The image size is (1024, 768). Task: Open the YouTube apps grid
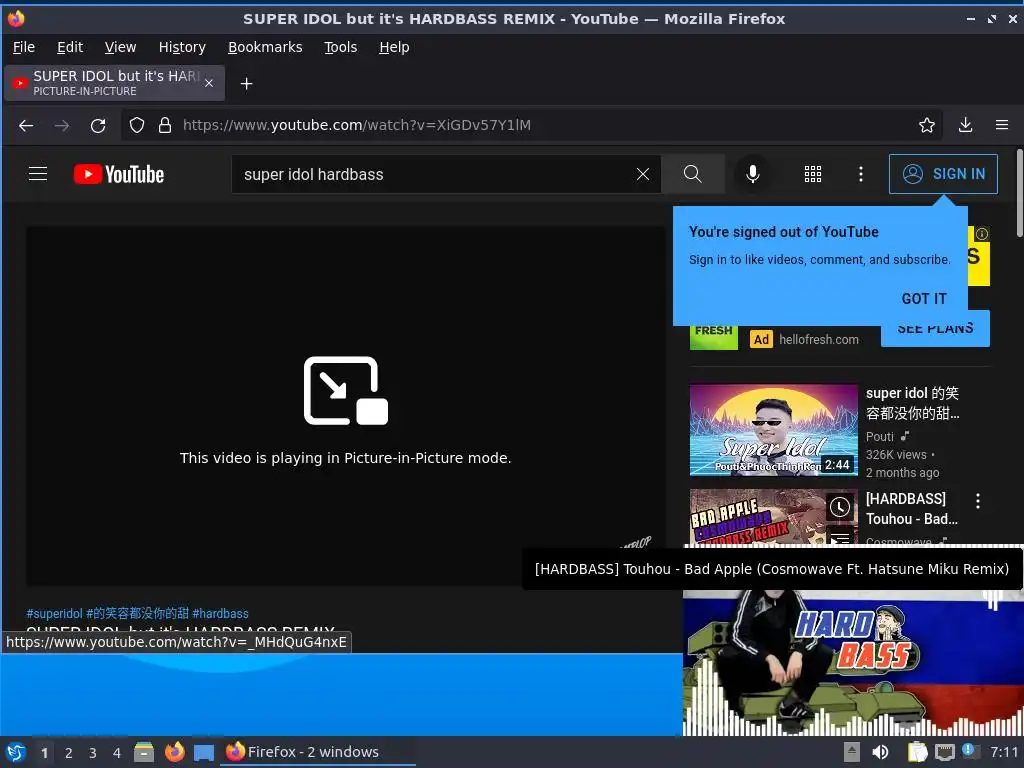click(812, 174)
